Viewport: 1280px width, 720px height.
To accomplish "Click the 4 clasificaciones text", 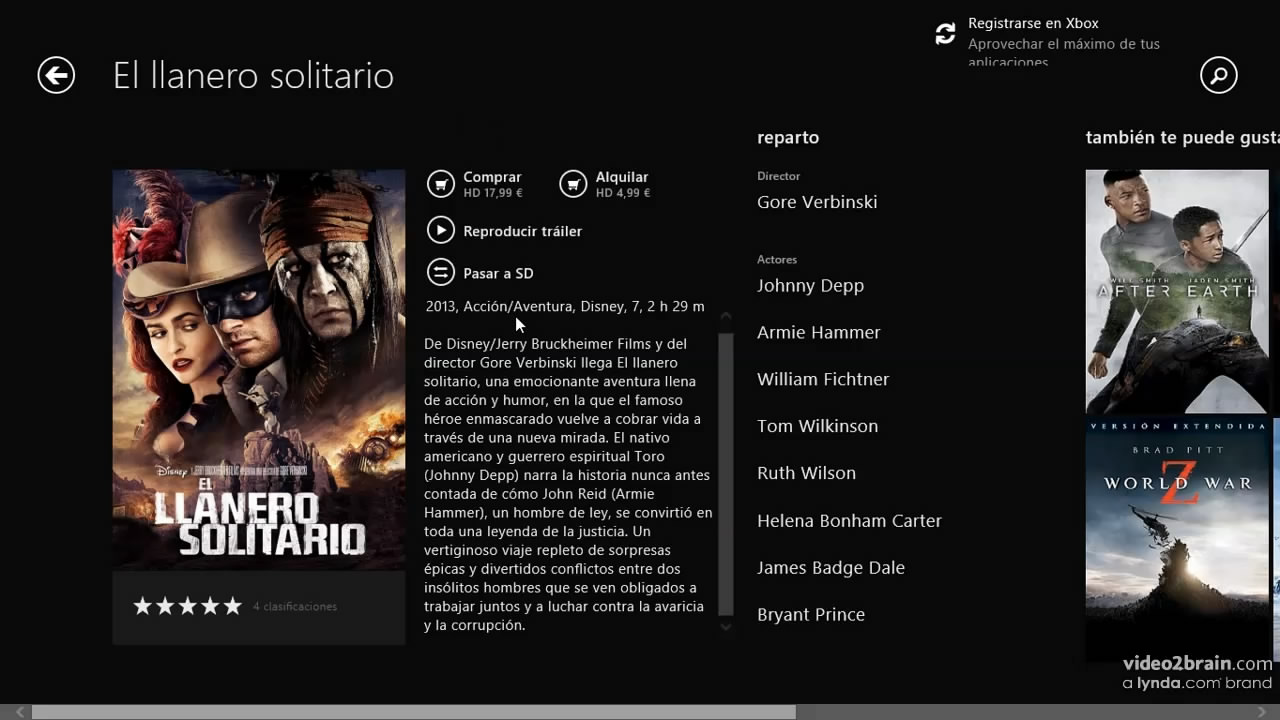I will tap(295, 607).
